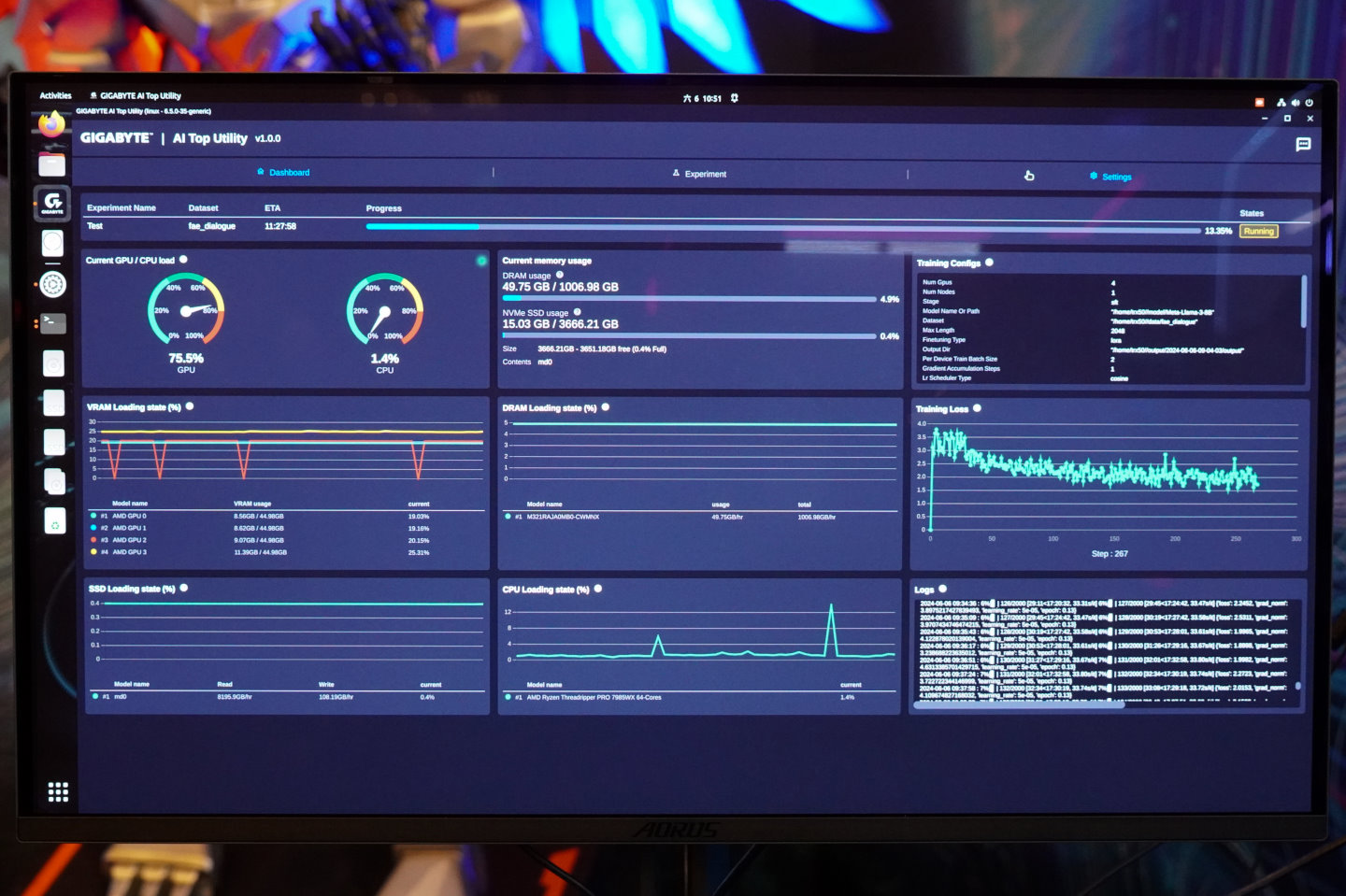
Task: Click the Gigabyte app dock icon
Action: [x=52, y=203]
